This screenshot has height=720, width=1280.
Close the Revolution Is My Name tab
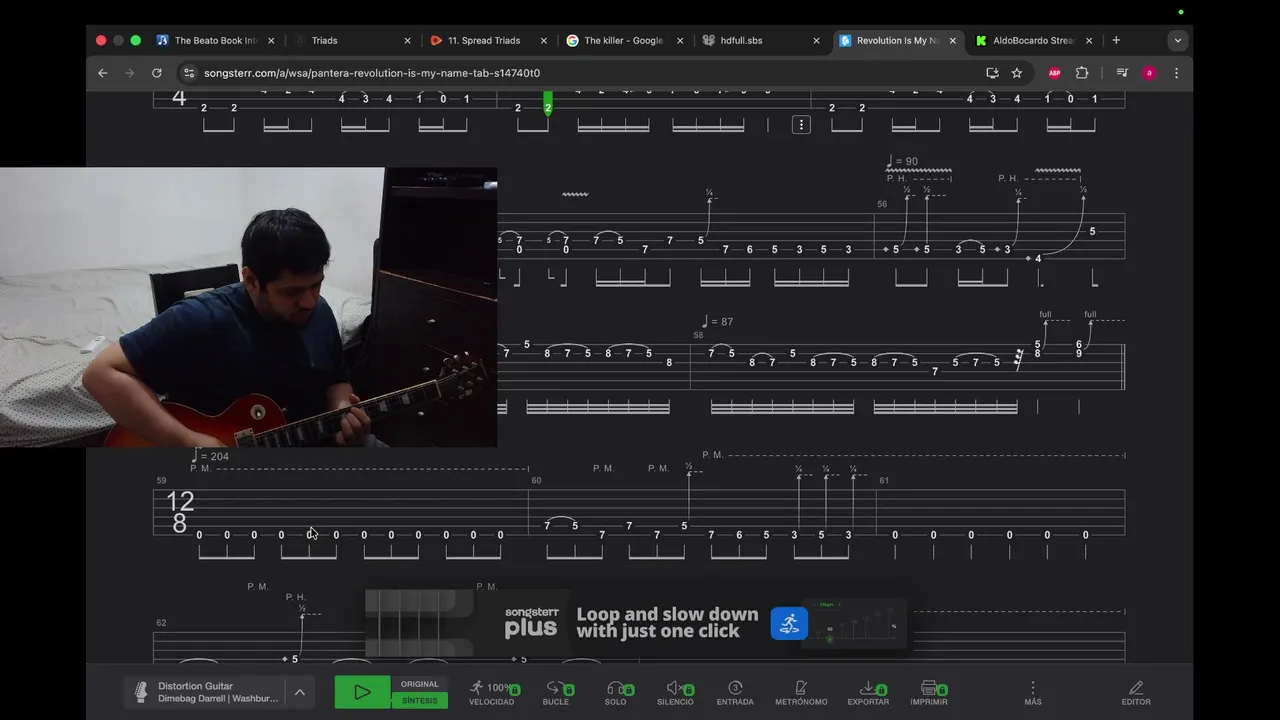[x=952, y=41]
